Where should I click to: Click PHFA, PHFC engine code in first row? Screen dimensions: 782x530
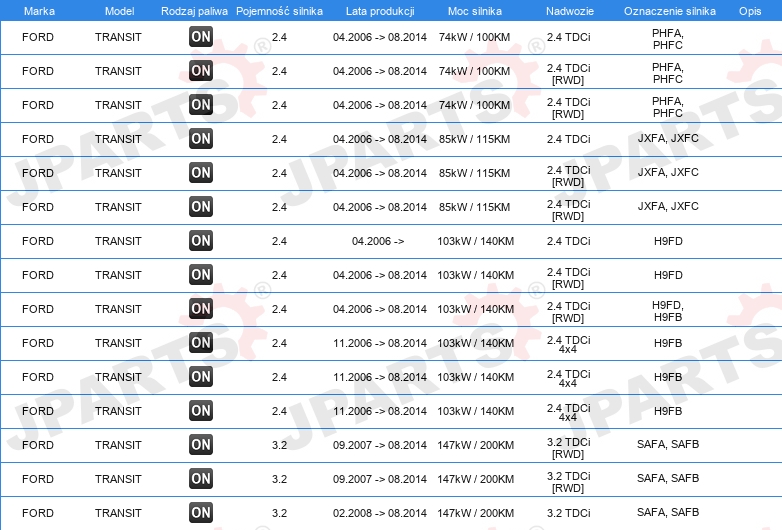point(668,39)
